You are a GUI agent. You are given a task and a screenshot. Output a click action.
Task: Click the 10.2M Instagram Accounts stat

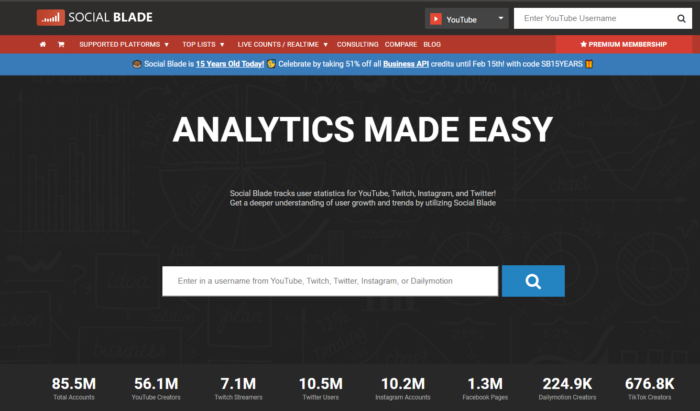click(x=403, y=388)
